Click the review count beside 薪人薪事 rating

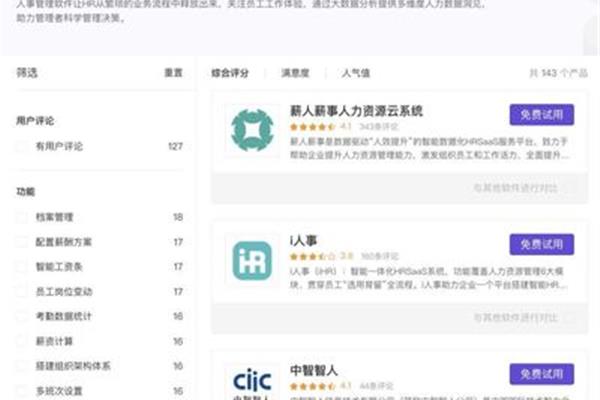(379, 126)
